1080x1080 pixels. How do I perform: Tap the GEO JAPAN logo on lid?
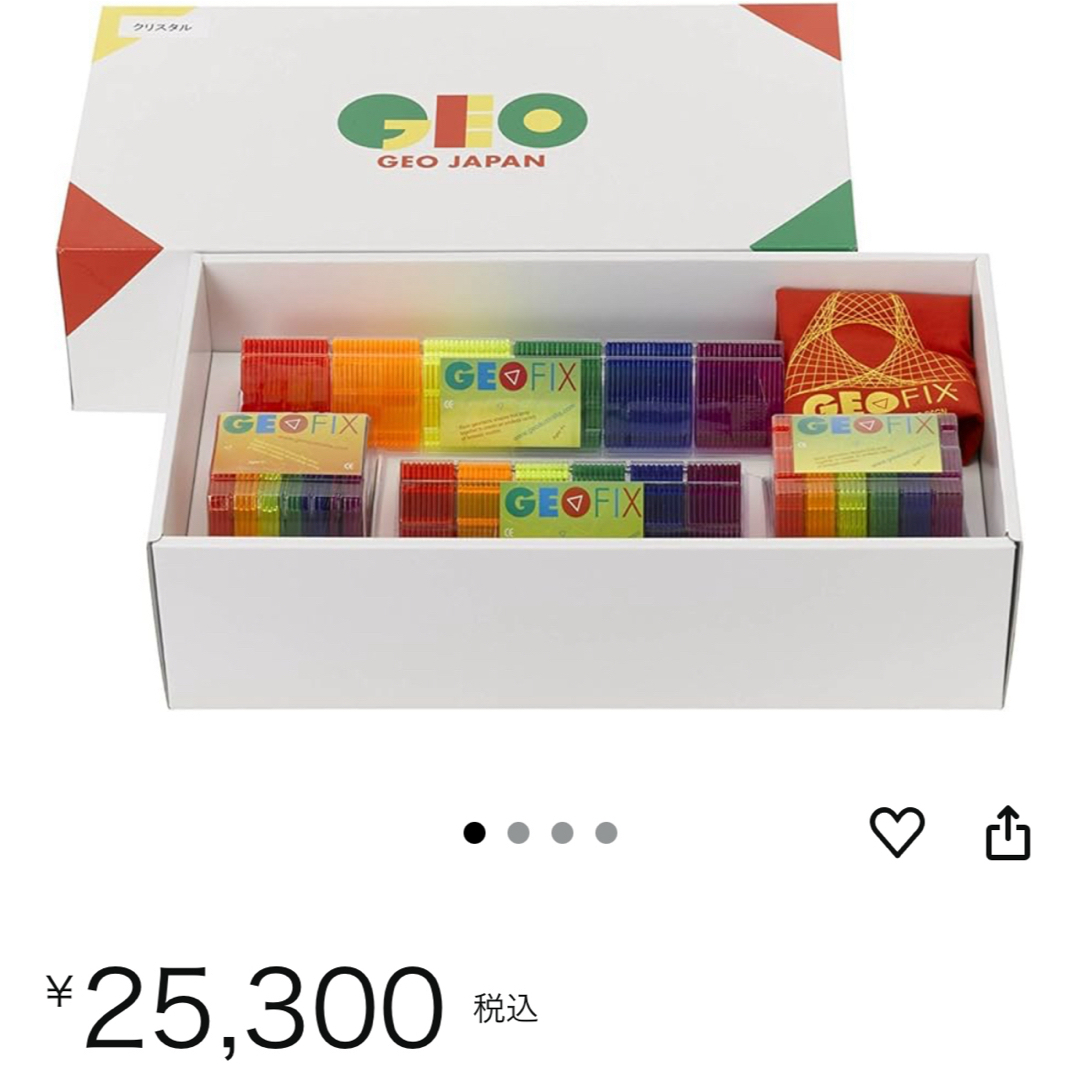click(x=462, y=130)
